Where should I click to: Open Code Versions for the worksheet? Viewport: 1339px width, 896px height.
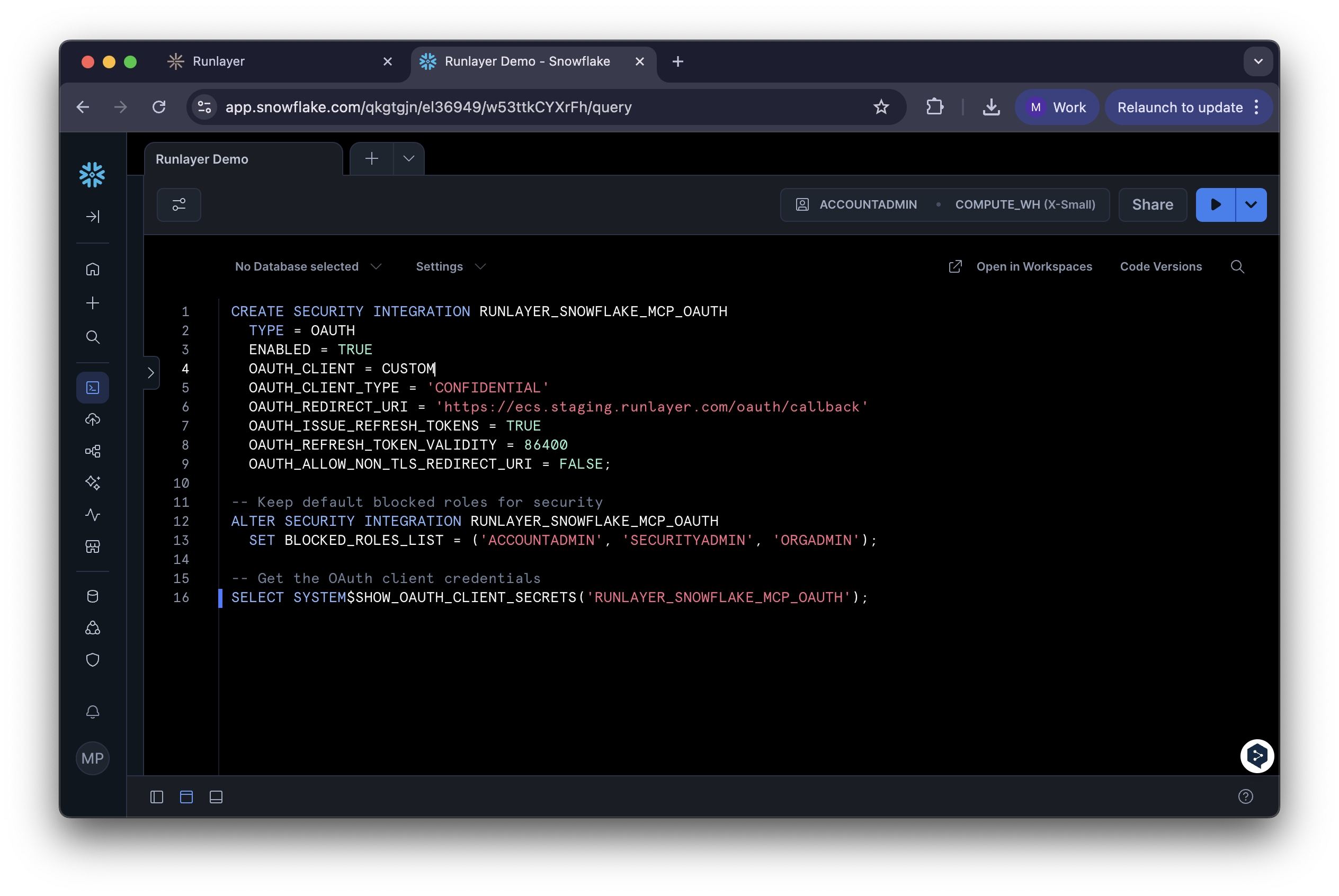point(1160,266)
